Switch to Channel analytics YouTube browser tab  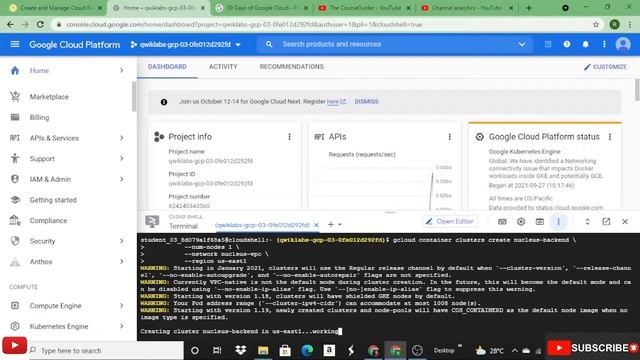(x=467, y=8)
